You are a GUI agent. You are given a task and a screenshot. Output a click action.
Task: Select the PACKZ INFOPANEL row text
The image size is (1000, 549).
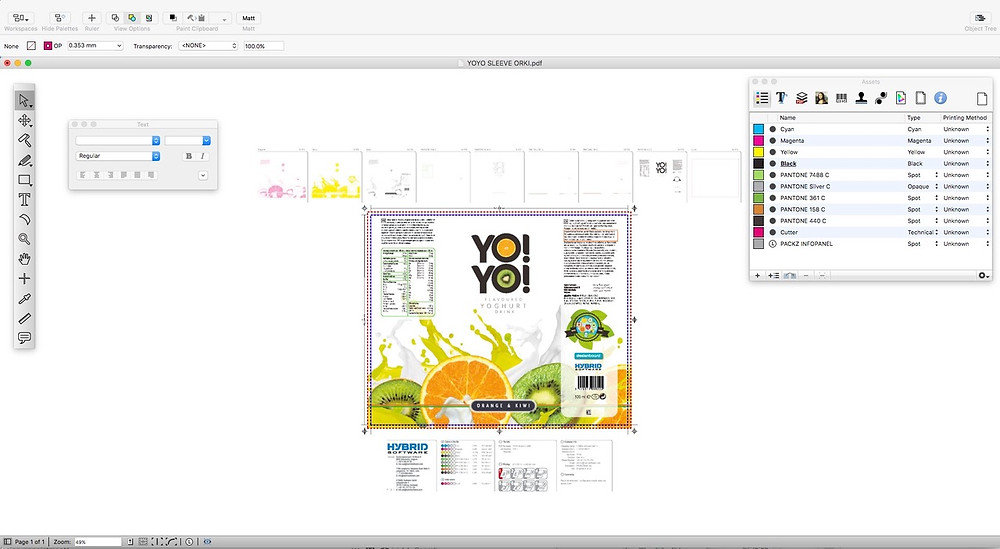tap(806, 244)
